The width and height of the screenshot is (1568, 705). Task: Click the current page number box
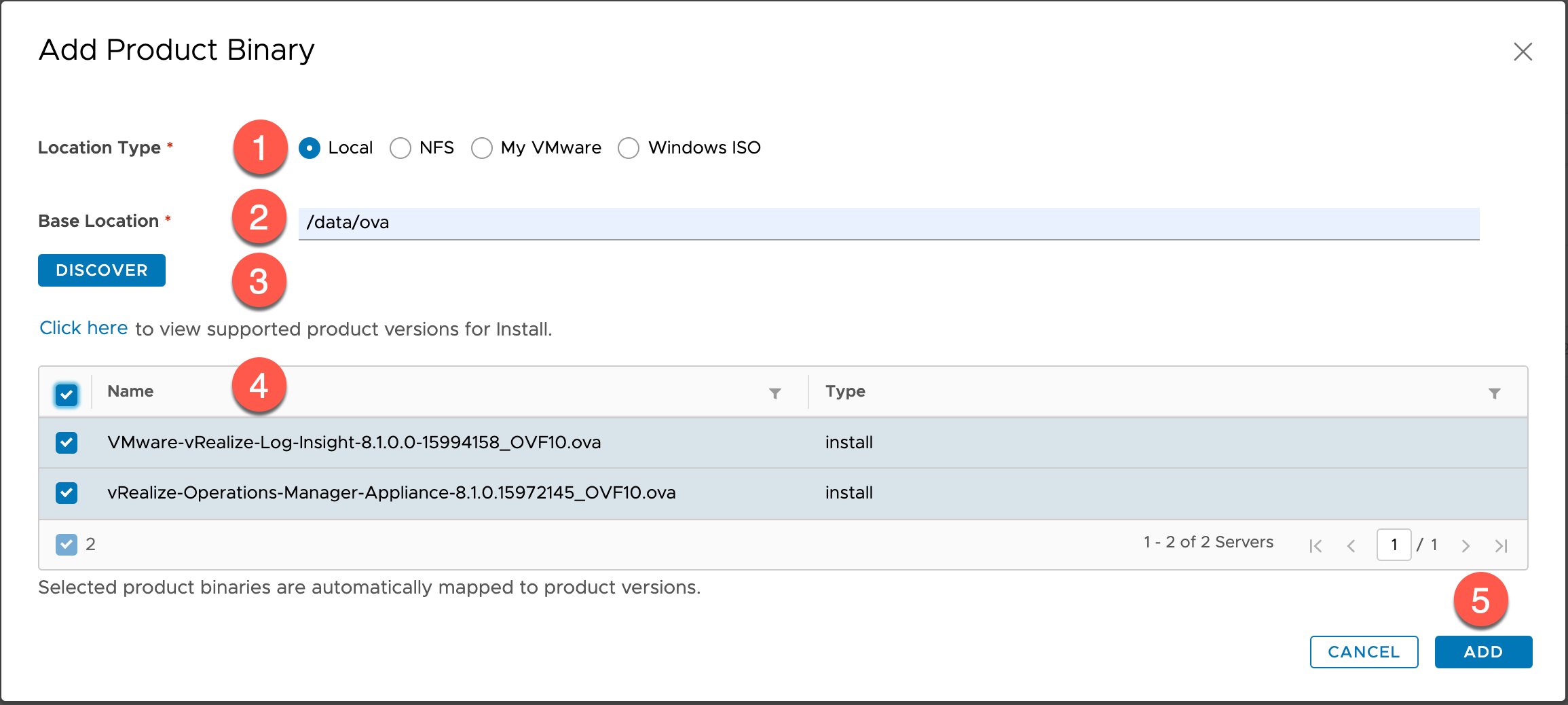click(x=1394, y=545)
